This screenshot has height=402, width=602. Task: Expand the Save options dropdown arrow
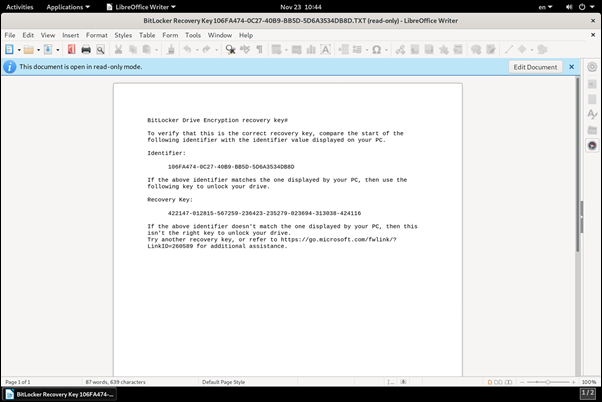(58, 50)
